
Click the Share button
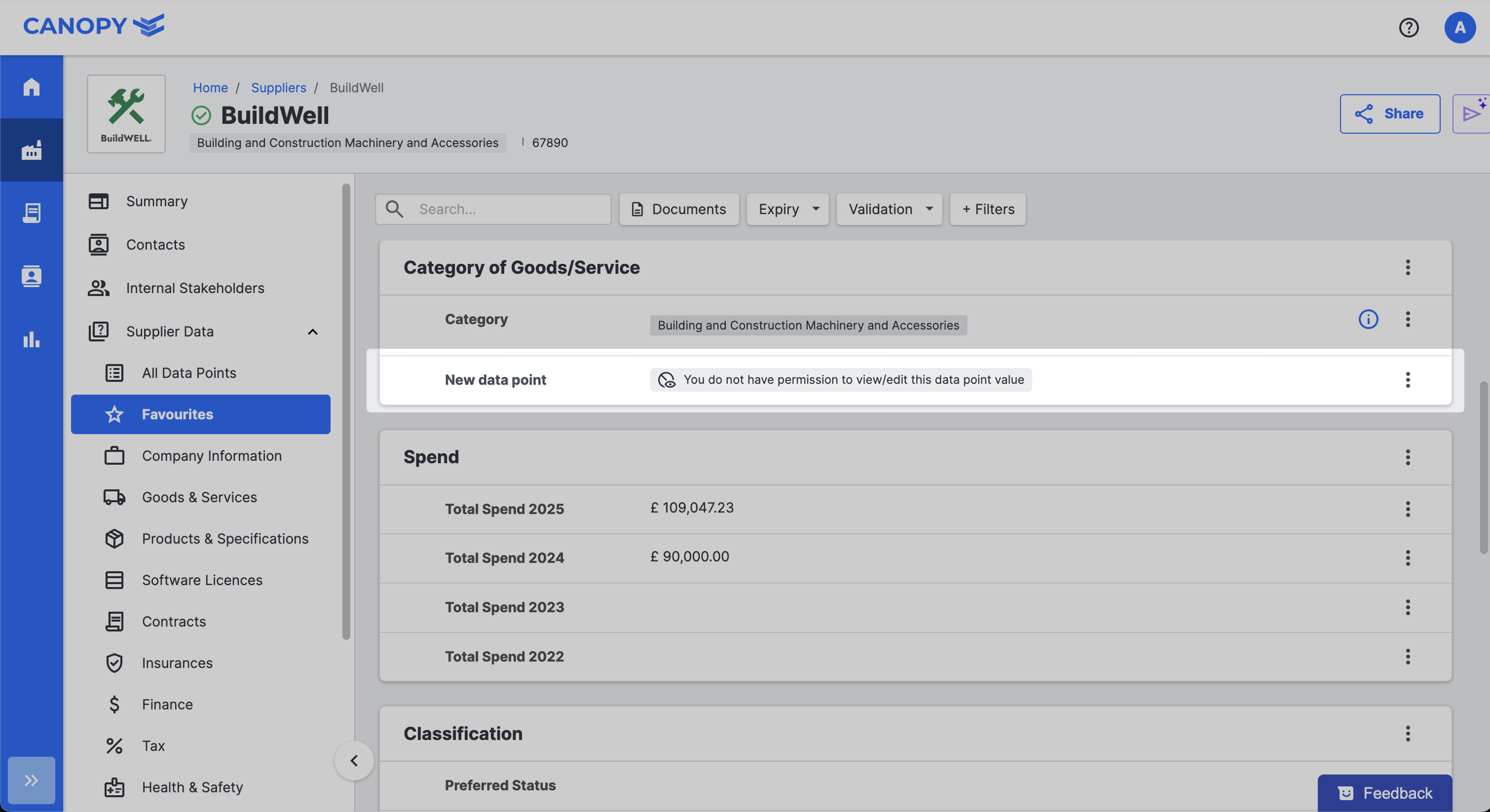tap(1390, 113)
